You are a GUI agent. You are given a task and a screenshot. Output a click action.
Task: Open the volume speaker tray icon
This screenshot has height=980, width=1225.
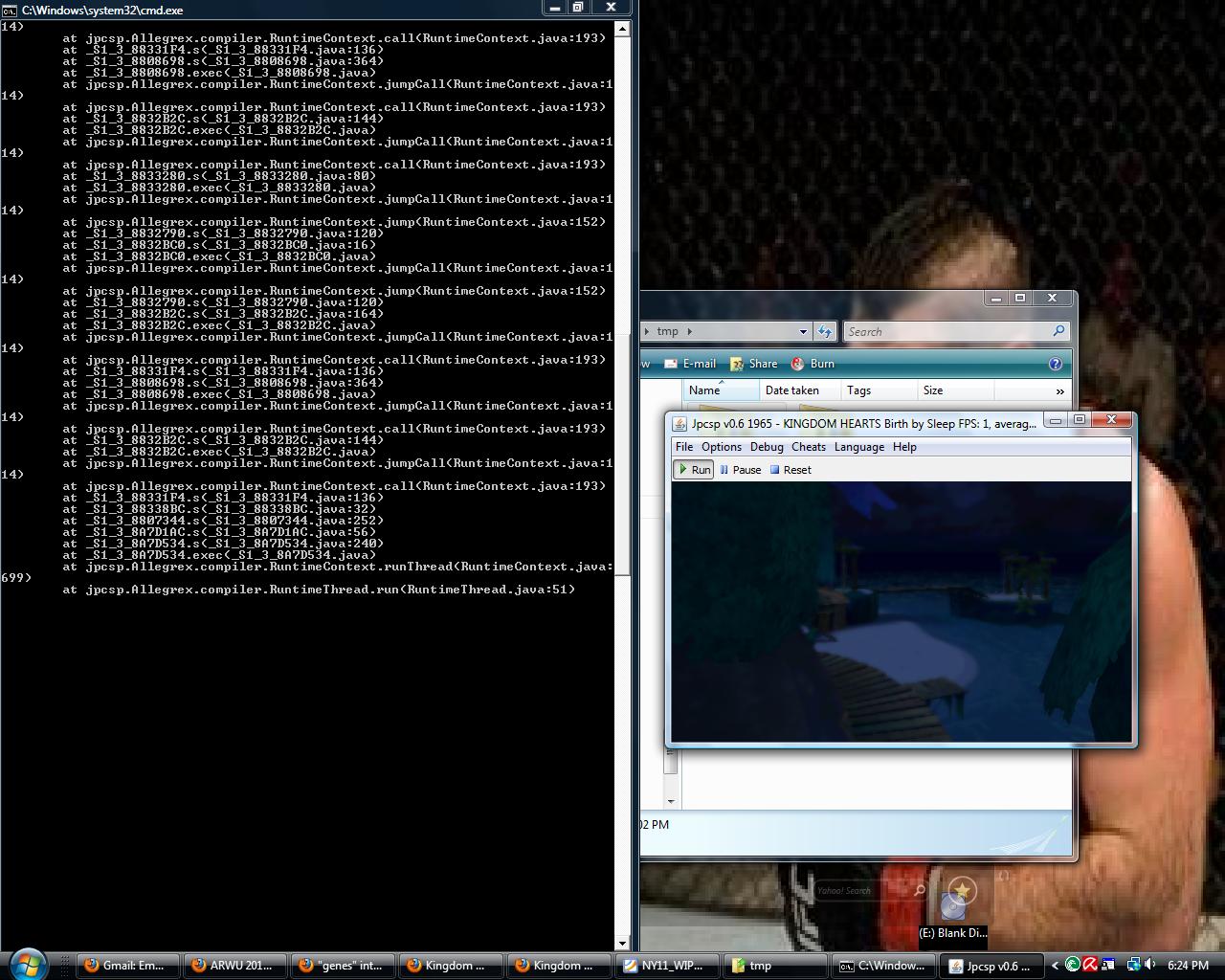(x=1150, y=966)
